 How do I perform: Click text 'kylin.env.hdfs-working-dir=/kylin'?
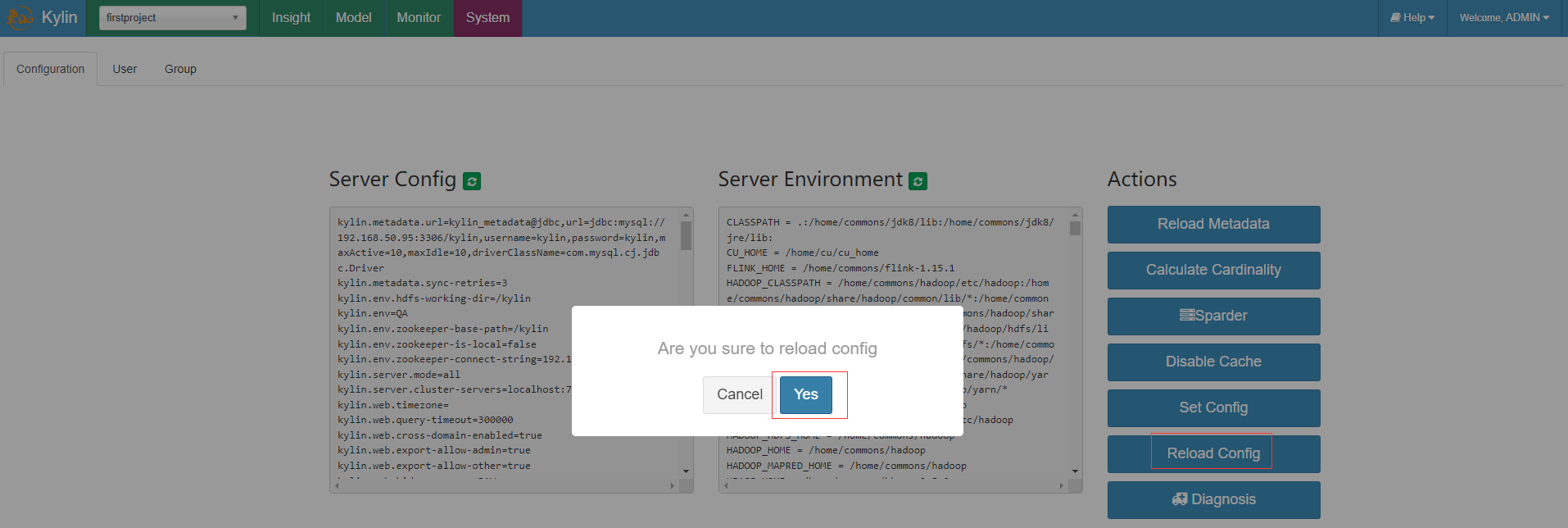(x=434, y=298)
